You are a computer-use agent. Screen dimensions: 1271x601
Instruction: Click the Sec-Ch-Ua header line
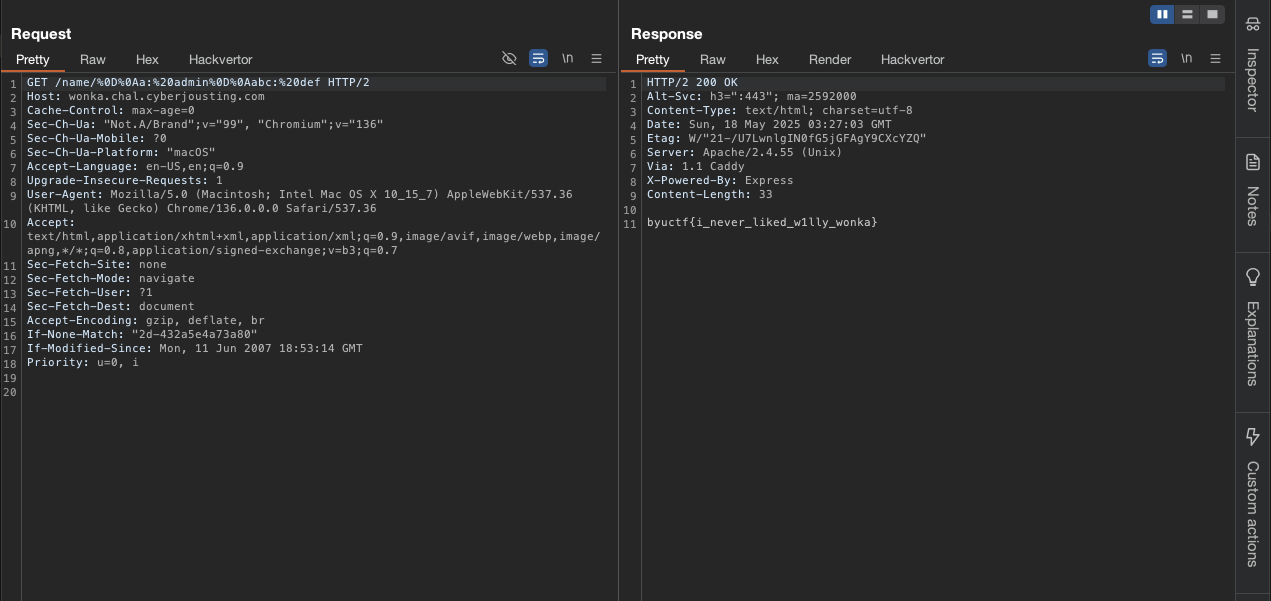point(205,125)
